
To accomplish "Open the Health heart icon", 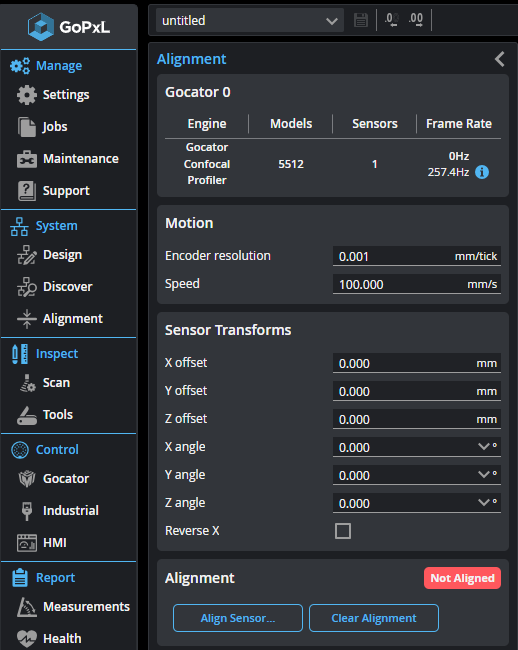I will click(27, 638).
